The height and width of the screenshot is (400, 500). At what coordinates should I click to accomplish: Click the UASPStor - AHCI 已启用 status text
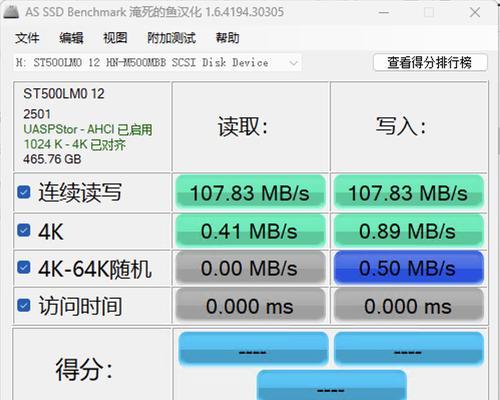coord(88,129)
